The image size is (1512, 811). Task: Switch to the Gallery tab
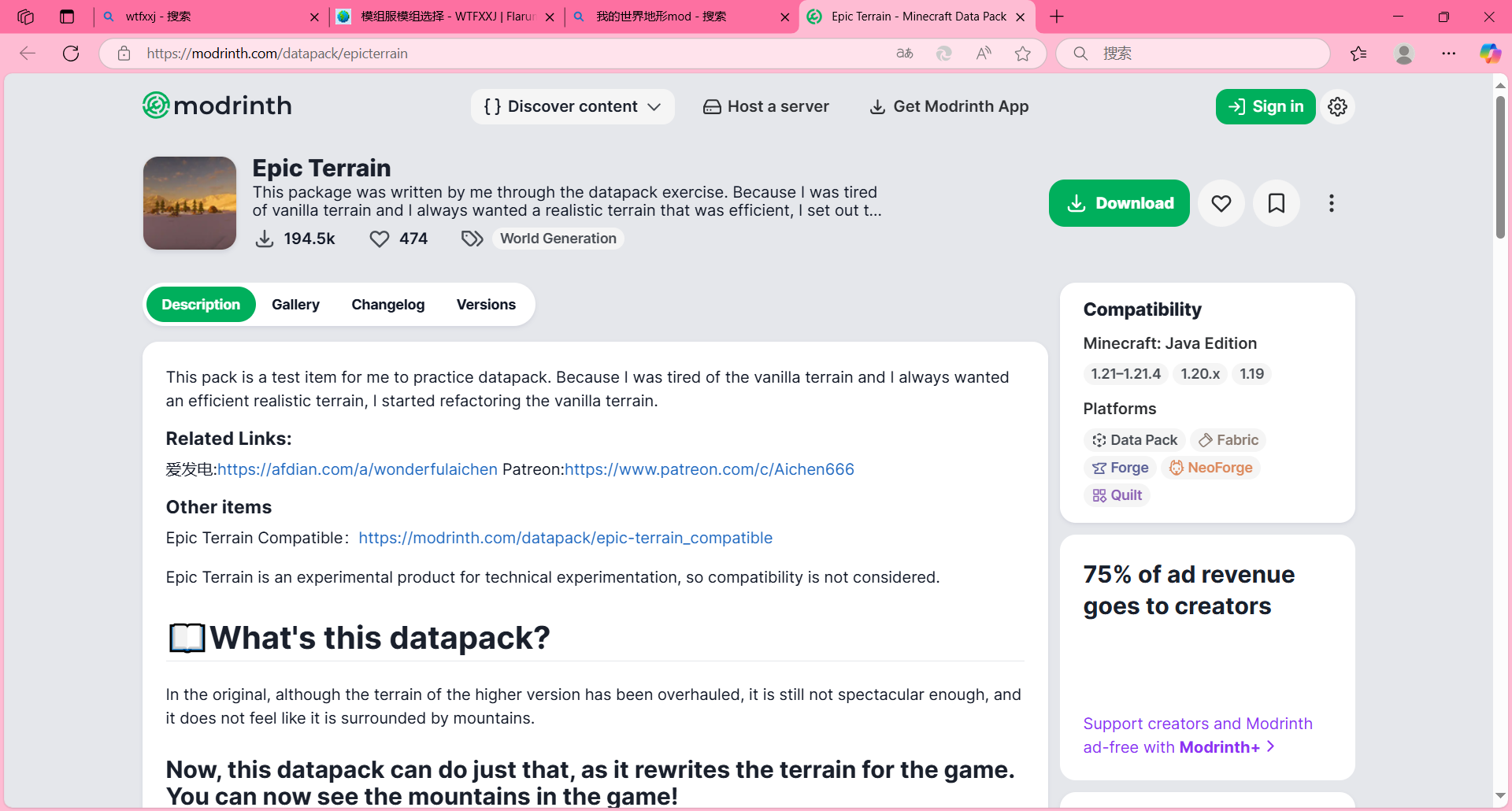[295, 305]
